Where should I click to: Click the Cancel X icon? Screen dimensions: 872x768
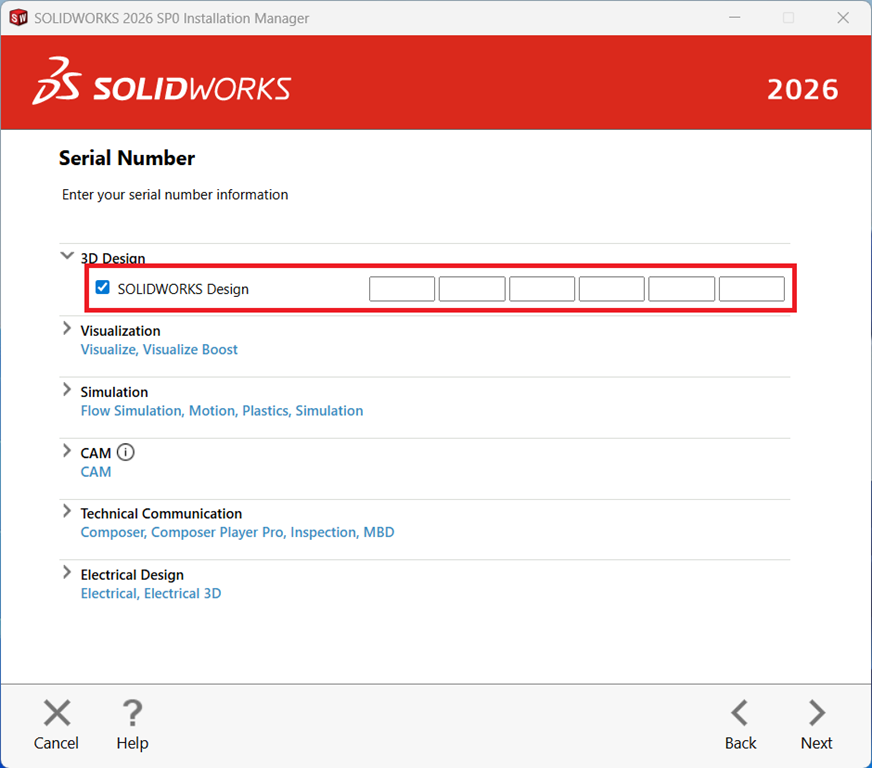click(57, 713)
